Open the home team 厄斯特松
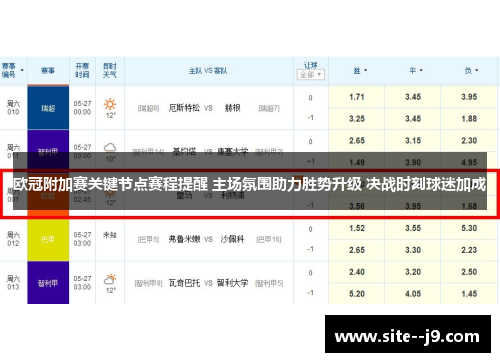 [x=184, y=108]
